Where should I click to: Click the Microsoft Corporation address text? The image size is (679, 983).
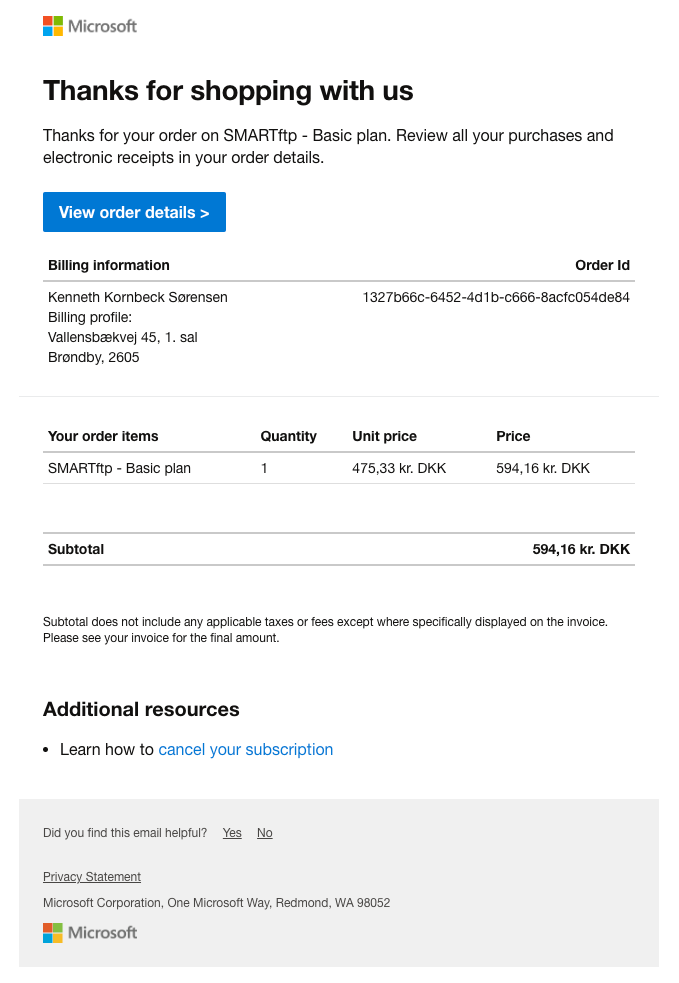pos(216,903)
